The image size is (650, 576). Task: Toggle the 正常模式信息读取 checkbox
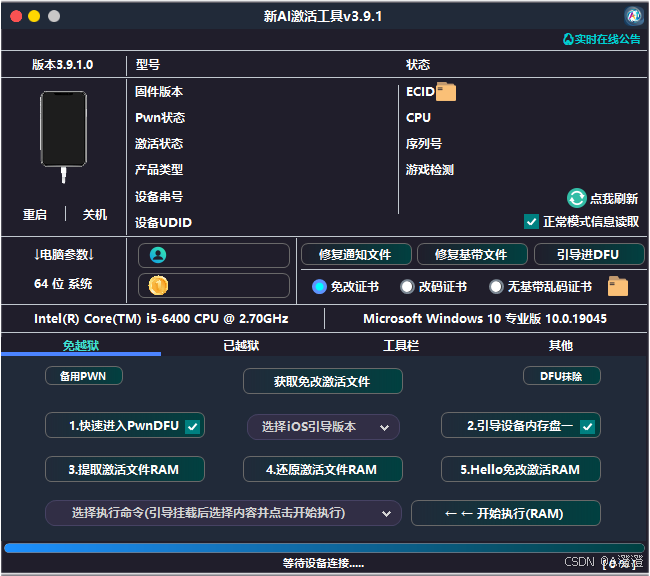pos(531,221)
